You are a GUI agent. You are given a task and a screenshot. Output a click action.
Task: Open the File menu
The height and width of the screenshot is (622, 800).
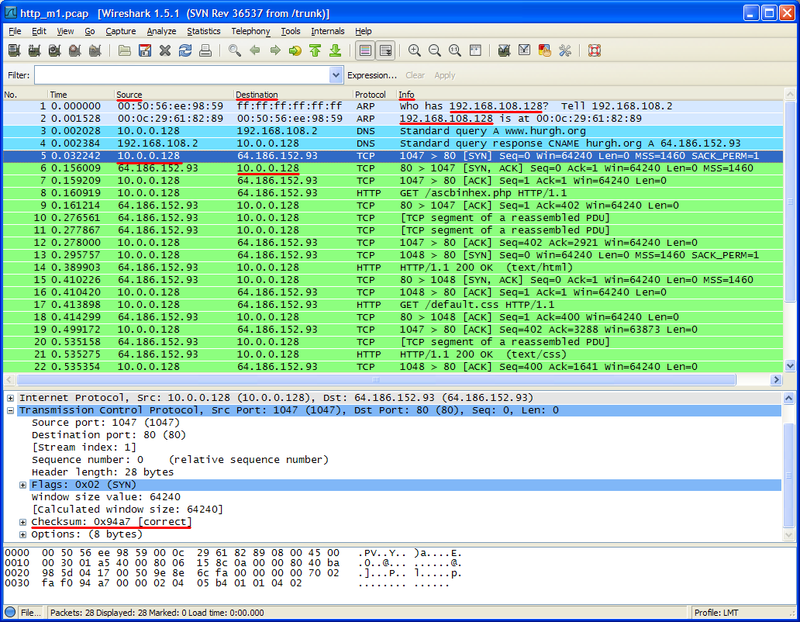[15, 31]
